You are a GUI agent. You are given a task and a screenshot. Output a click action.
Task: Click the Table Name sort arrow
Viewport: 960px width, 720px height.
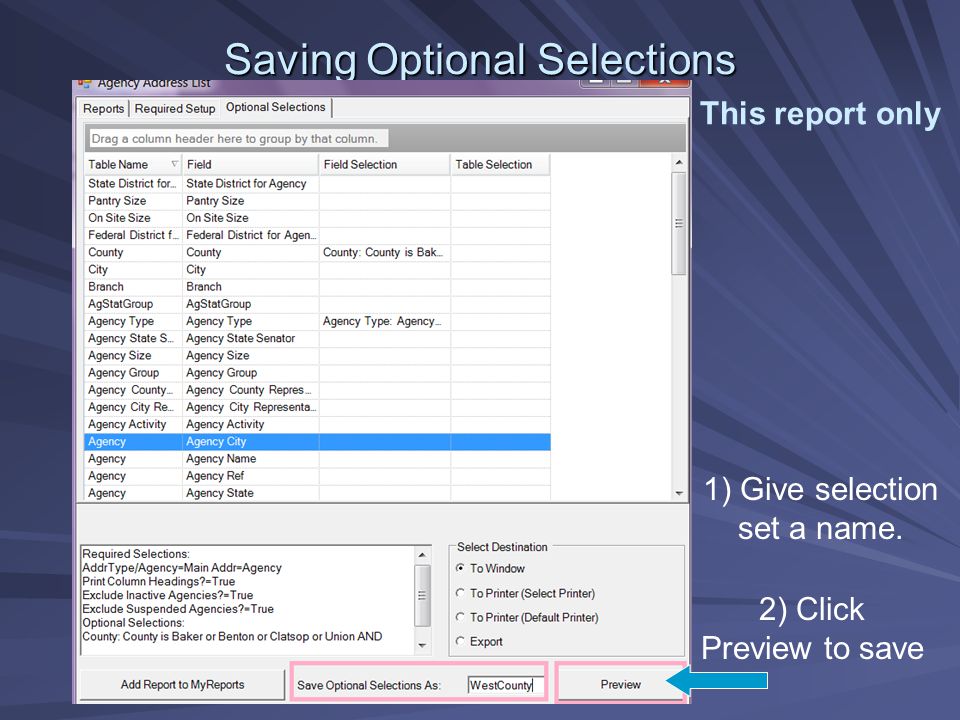pyautogui.click(x=174, y=164)
